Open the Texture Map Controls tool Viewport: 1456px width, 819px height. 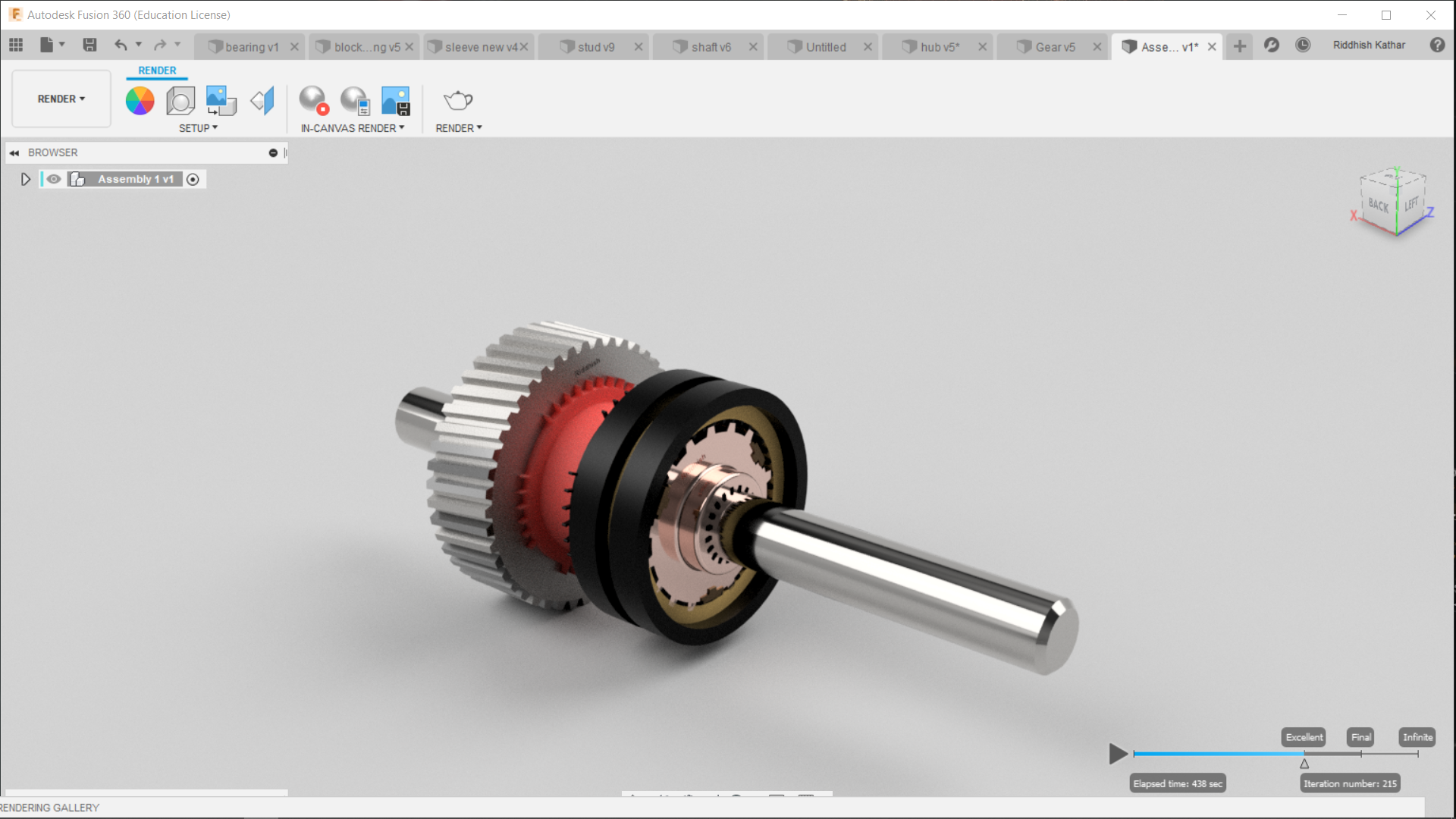click(262, 100)
